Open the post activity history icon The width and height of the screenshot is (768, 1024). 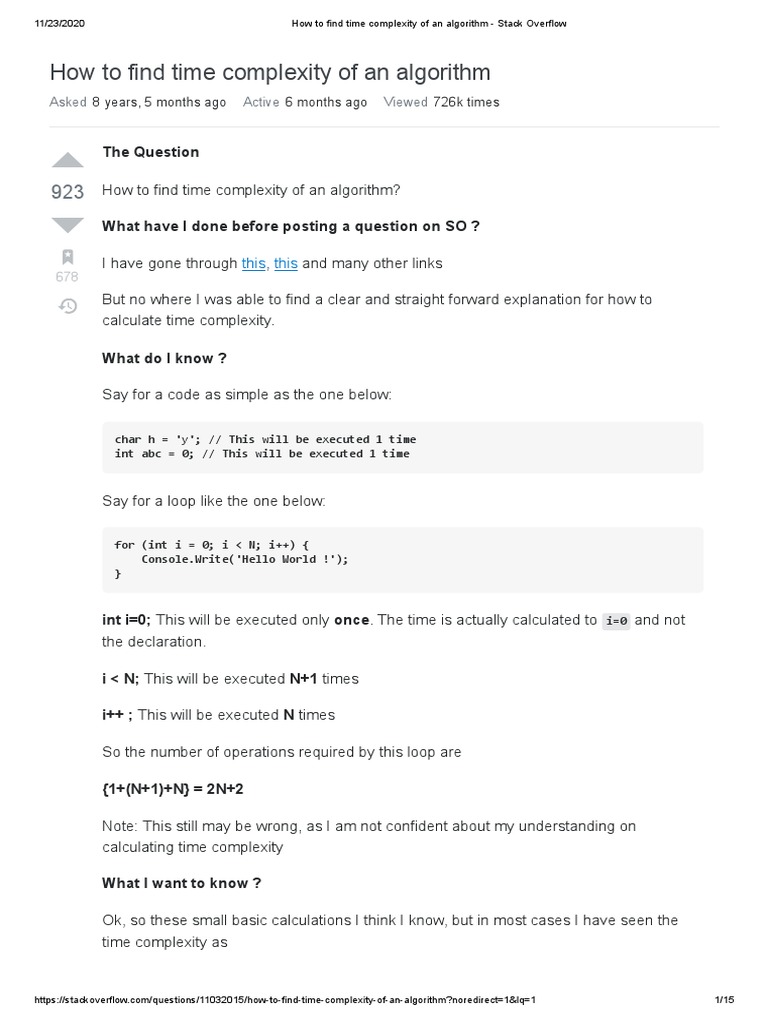coord(67,306)
